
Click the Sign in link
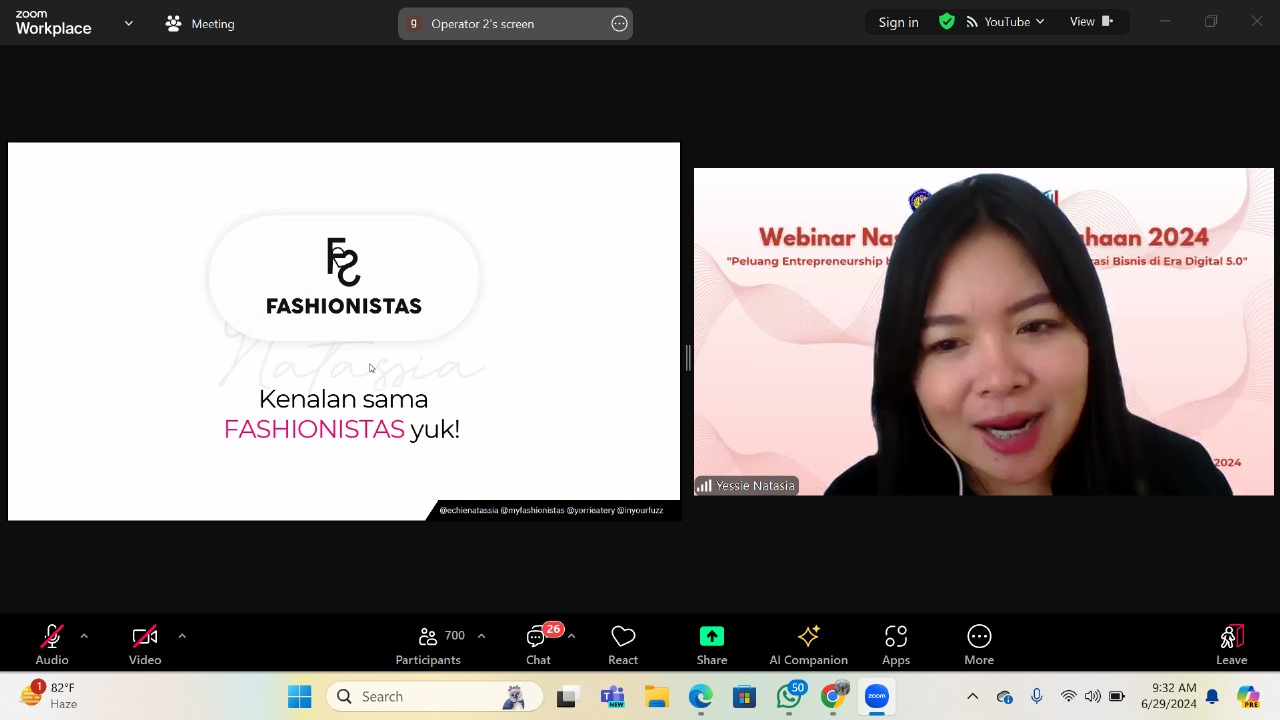tap(898, 21)
